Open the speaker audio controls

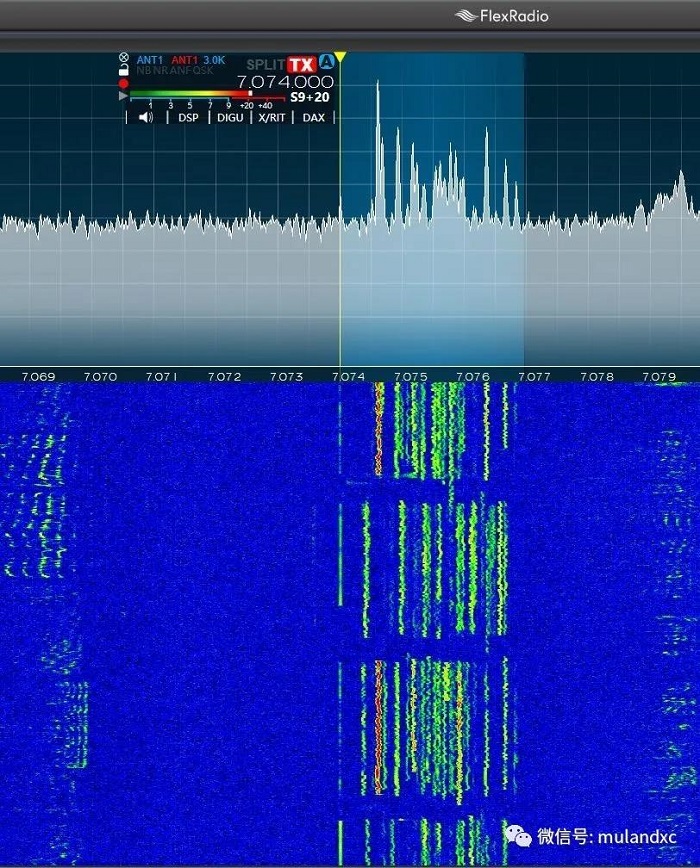pos(146,117)
